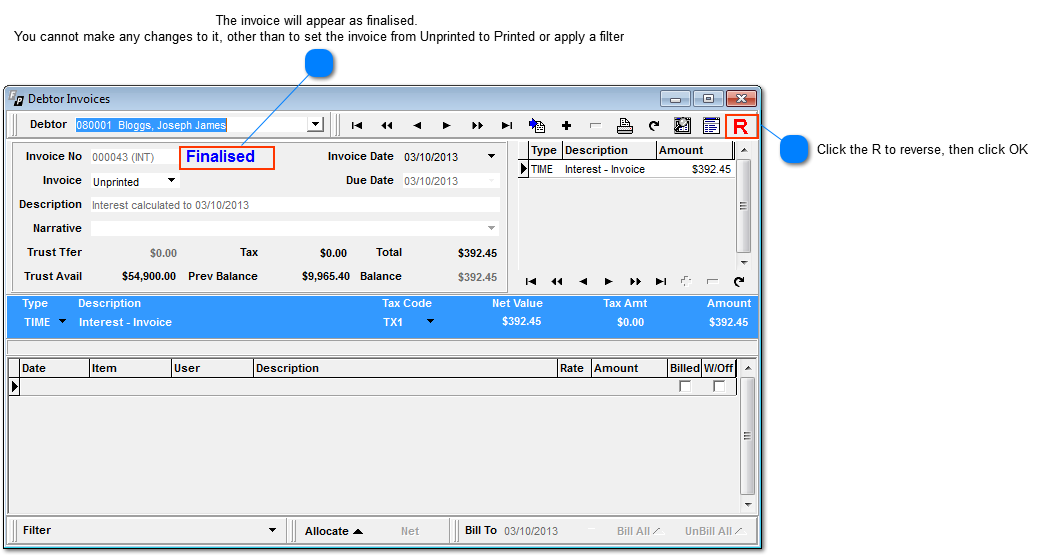Click the Description column header in lower grid
1044x557 pixels.
tap(404, 368)
